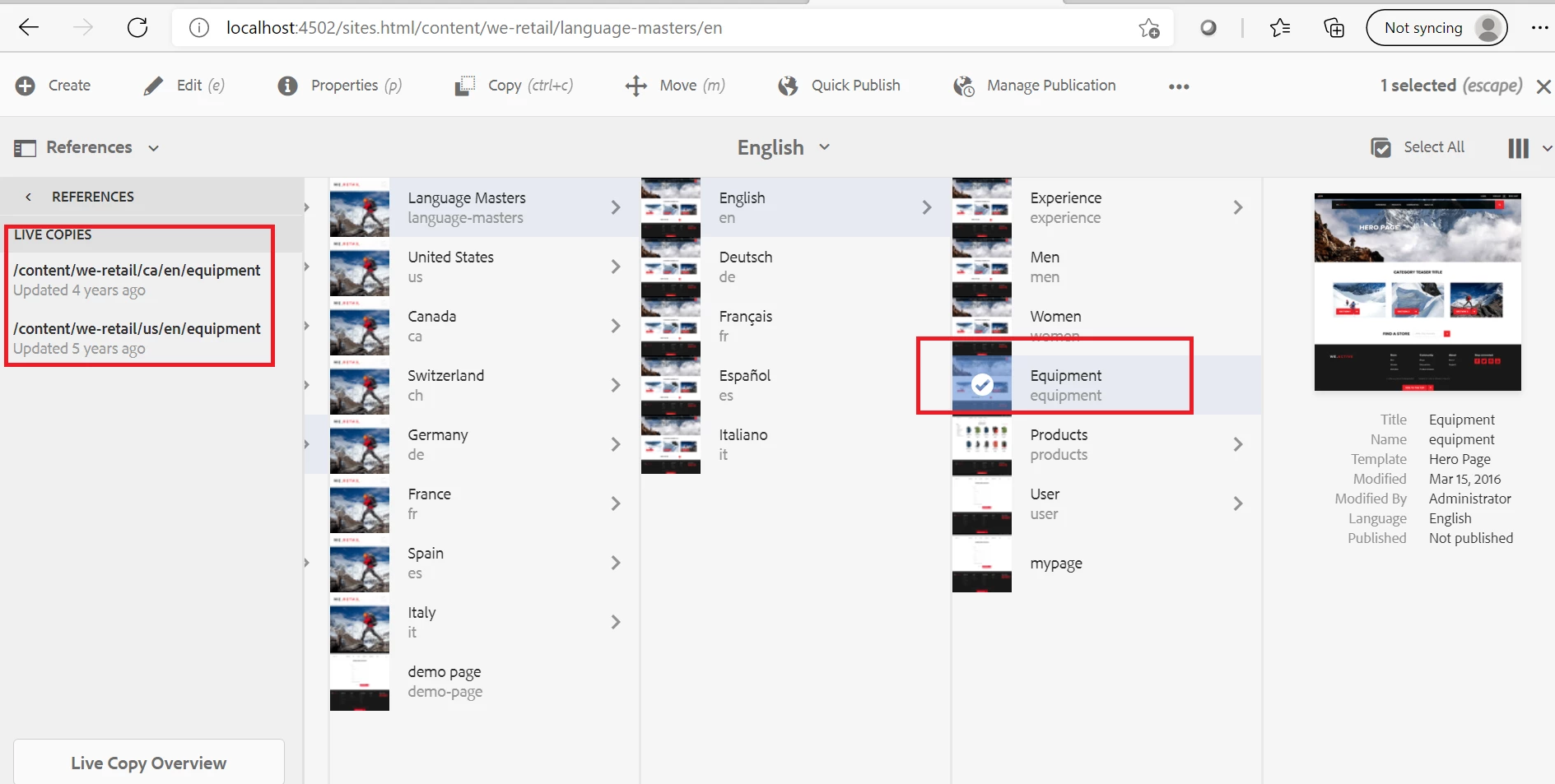Image resolution: width=1555 pixels, height=784 pixels.
Task: Click Live Copy Overview button
Action: [x=149, y=763]
